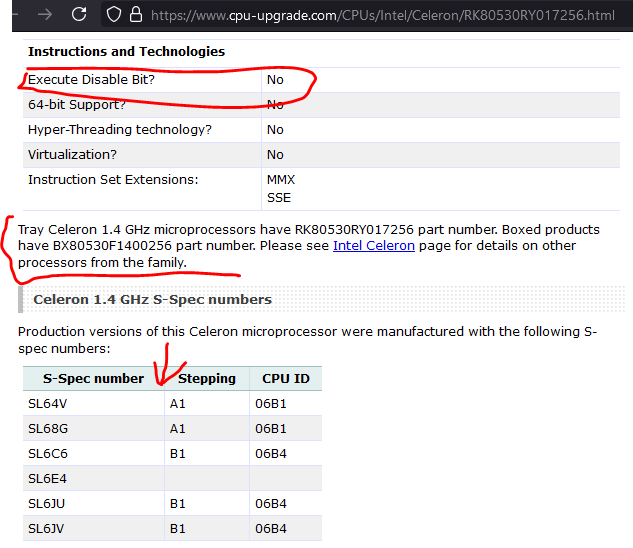Click the 'S-Spec number' column header
The height and width of the screenshot is (548, 633).
(x=93, y=379)
